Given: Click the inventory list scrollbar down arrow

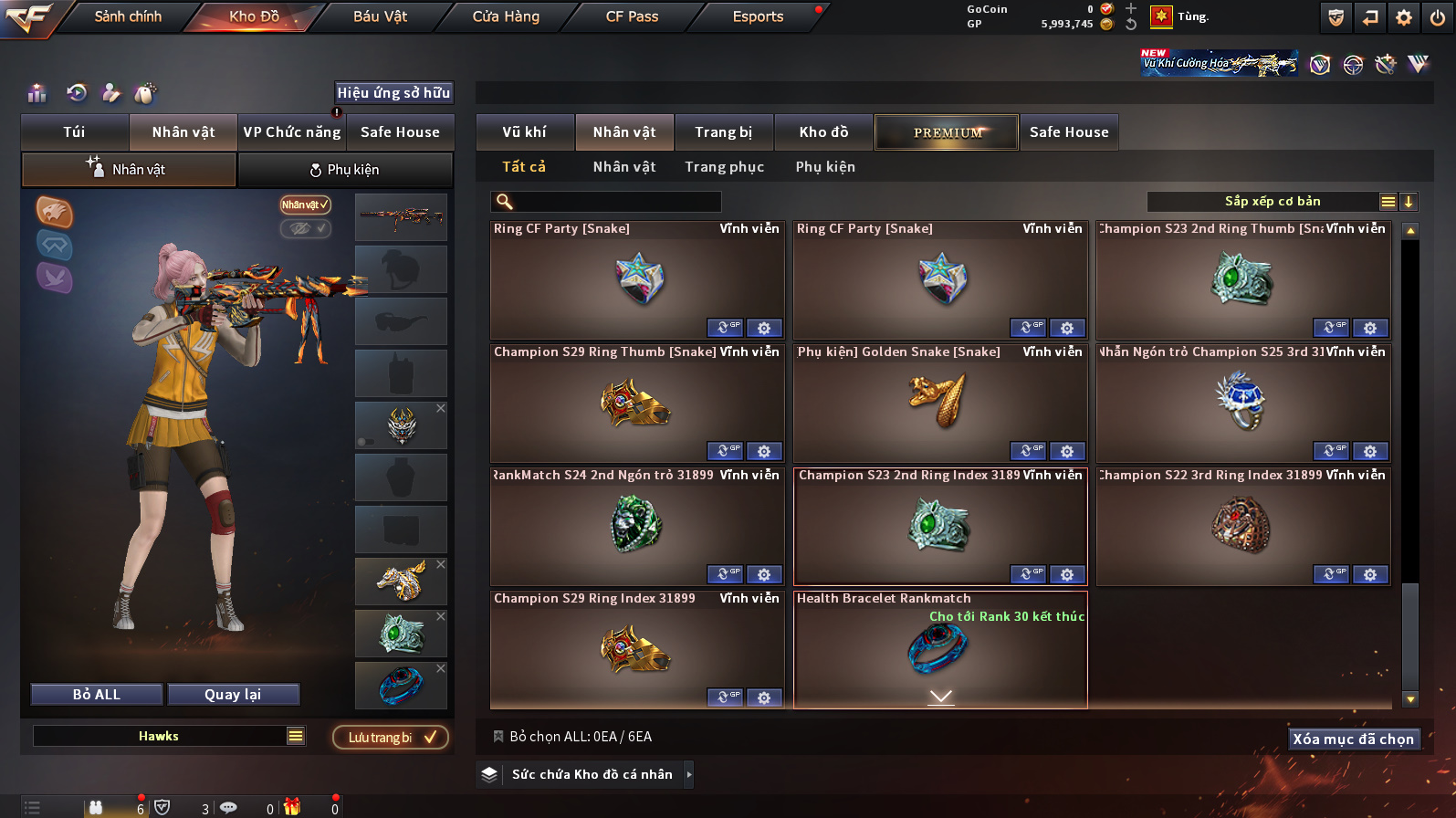Looking at the screenshot, I should pyautogui.click(x=1410, y=699).
